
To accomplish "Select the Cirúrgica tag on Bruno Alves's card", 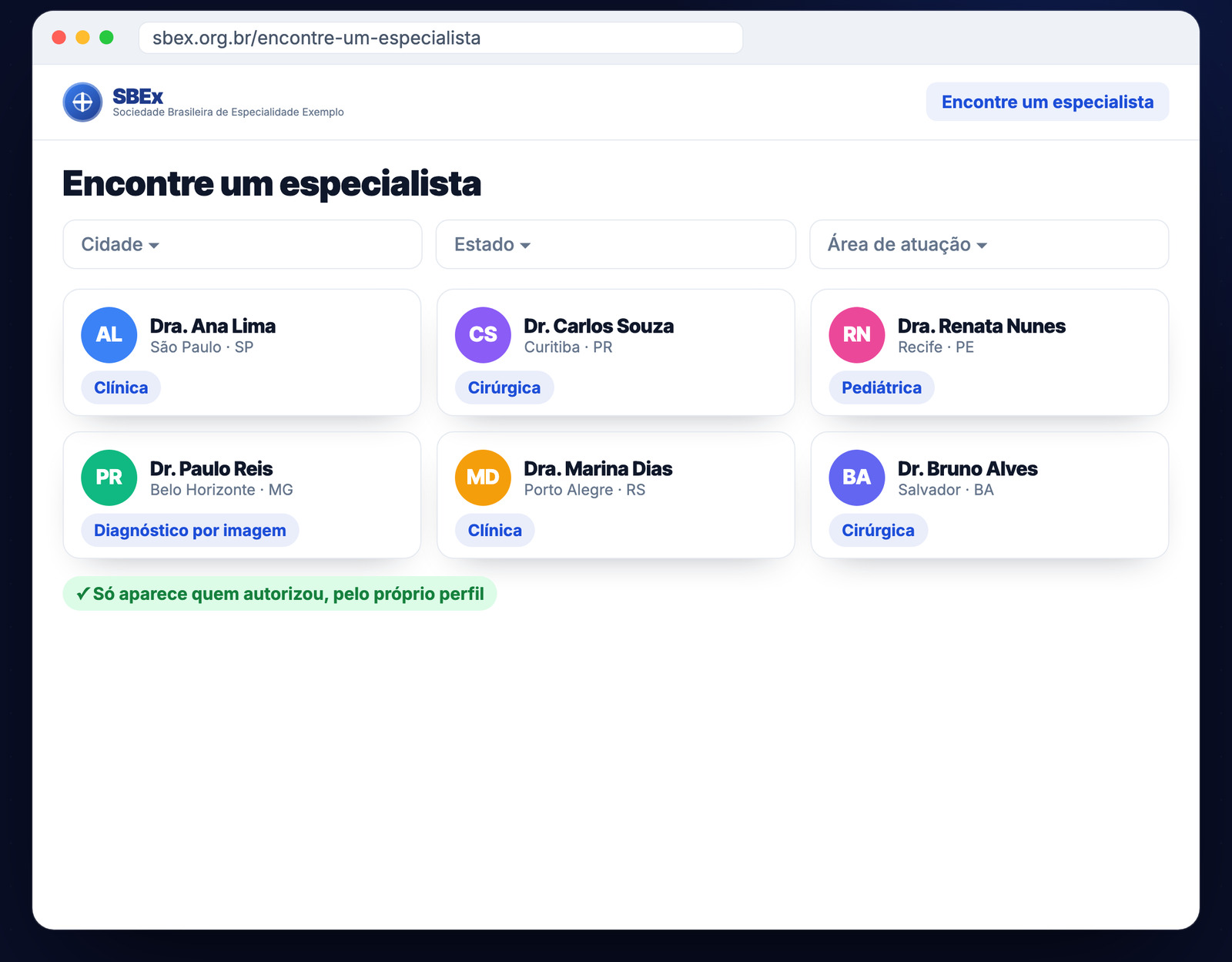I will coord(879,530).
